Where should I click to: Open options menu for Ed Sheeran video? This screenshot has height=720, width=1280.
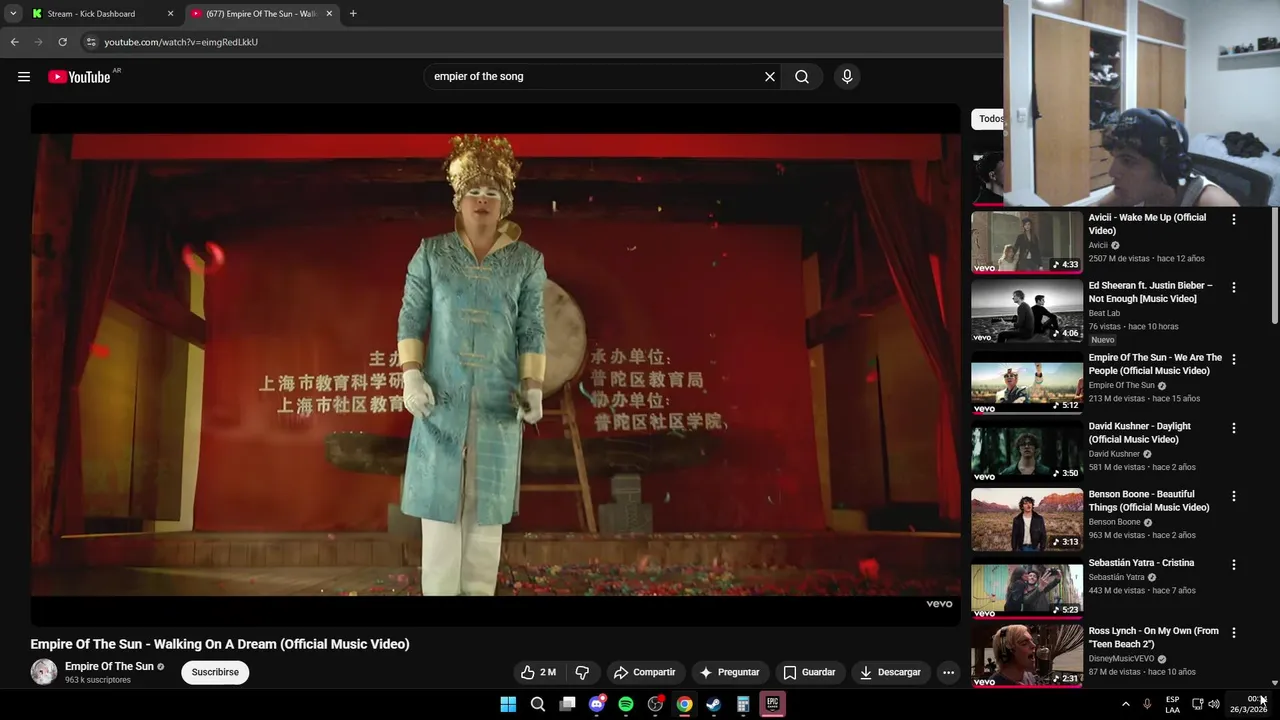[x=1233, y=287]
